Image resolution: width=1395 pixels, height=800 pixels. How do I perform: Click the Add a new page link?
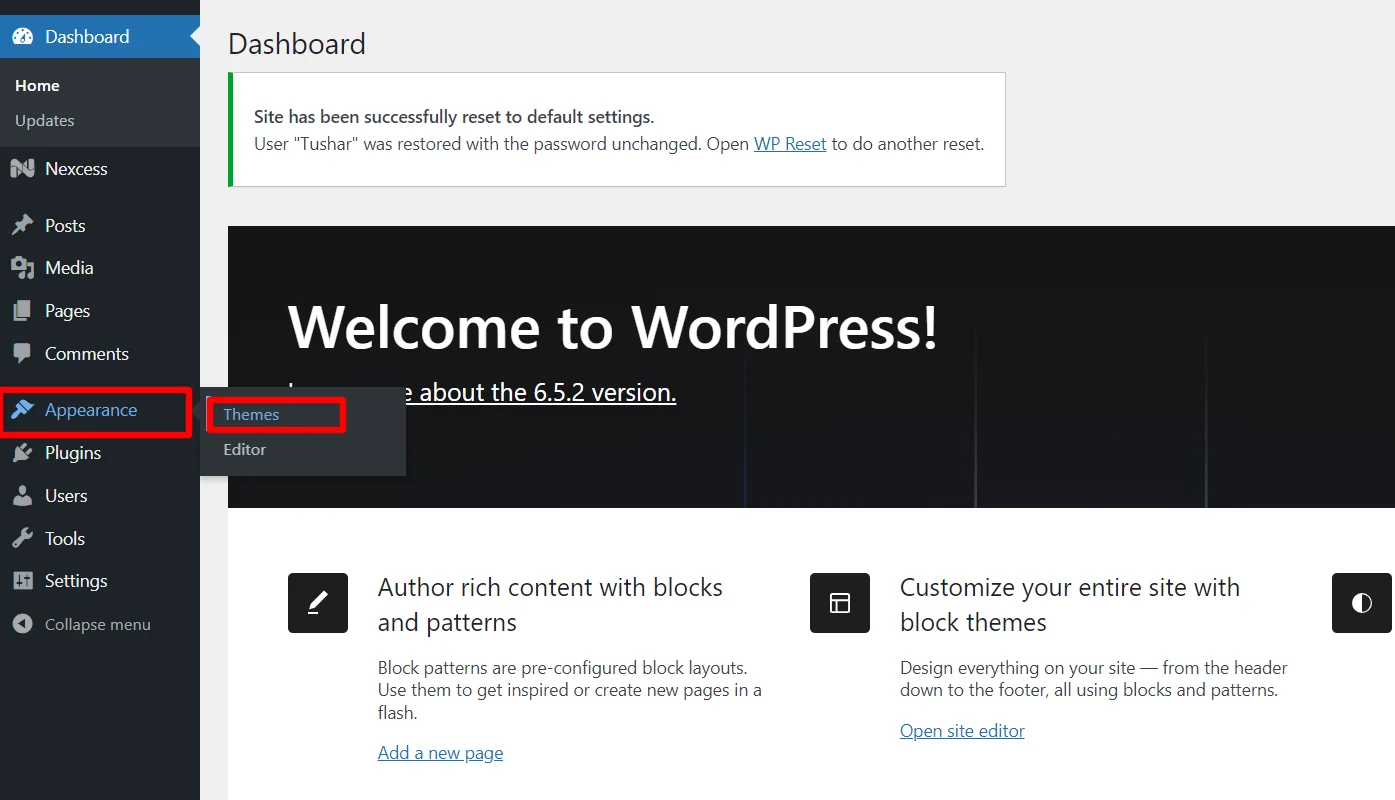440,752
